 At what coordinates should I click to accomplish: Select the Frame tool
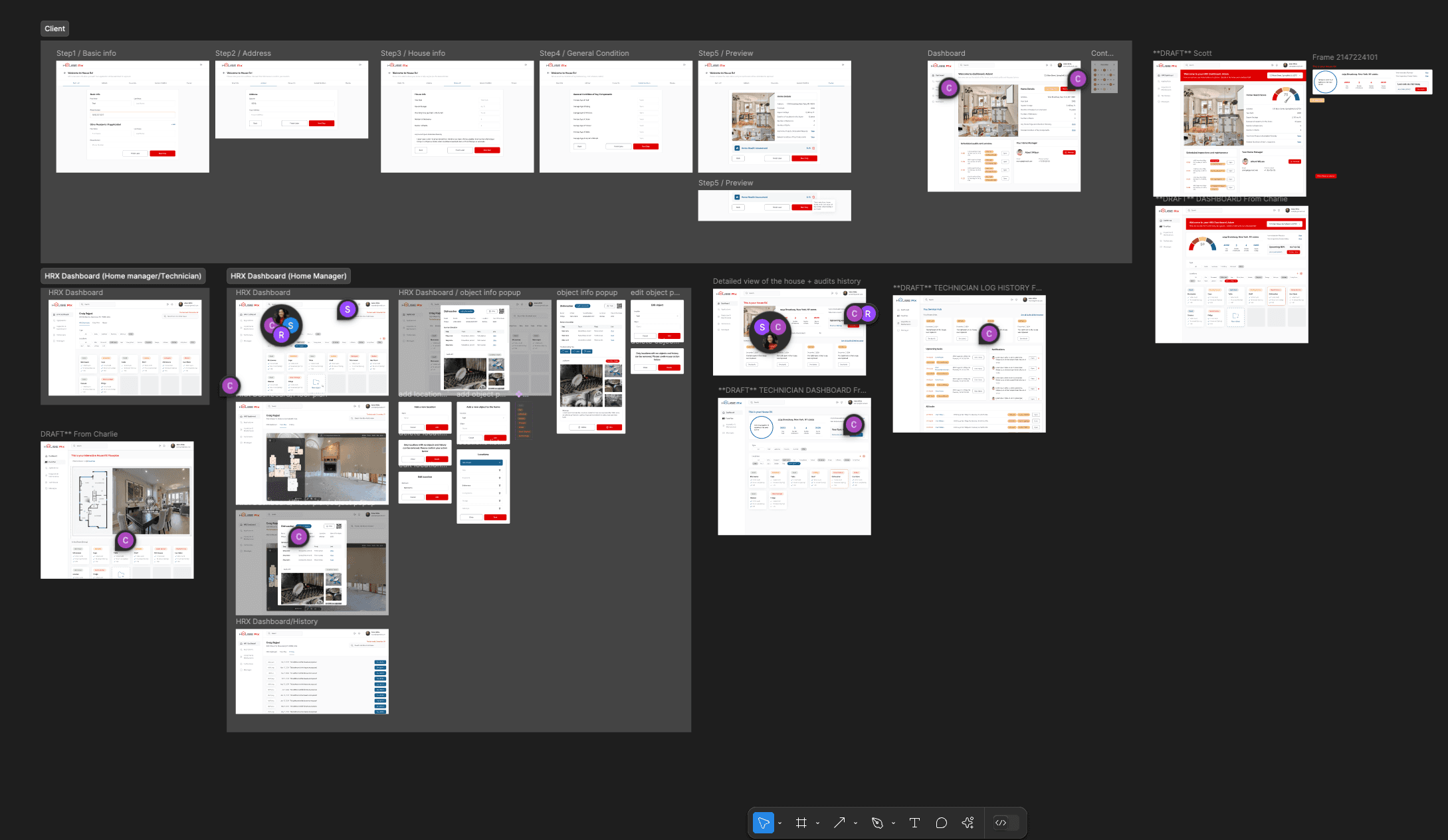[x=801, y=822]
